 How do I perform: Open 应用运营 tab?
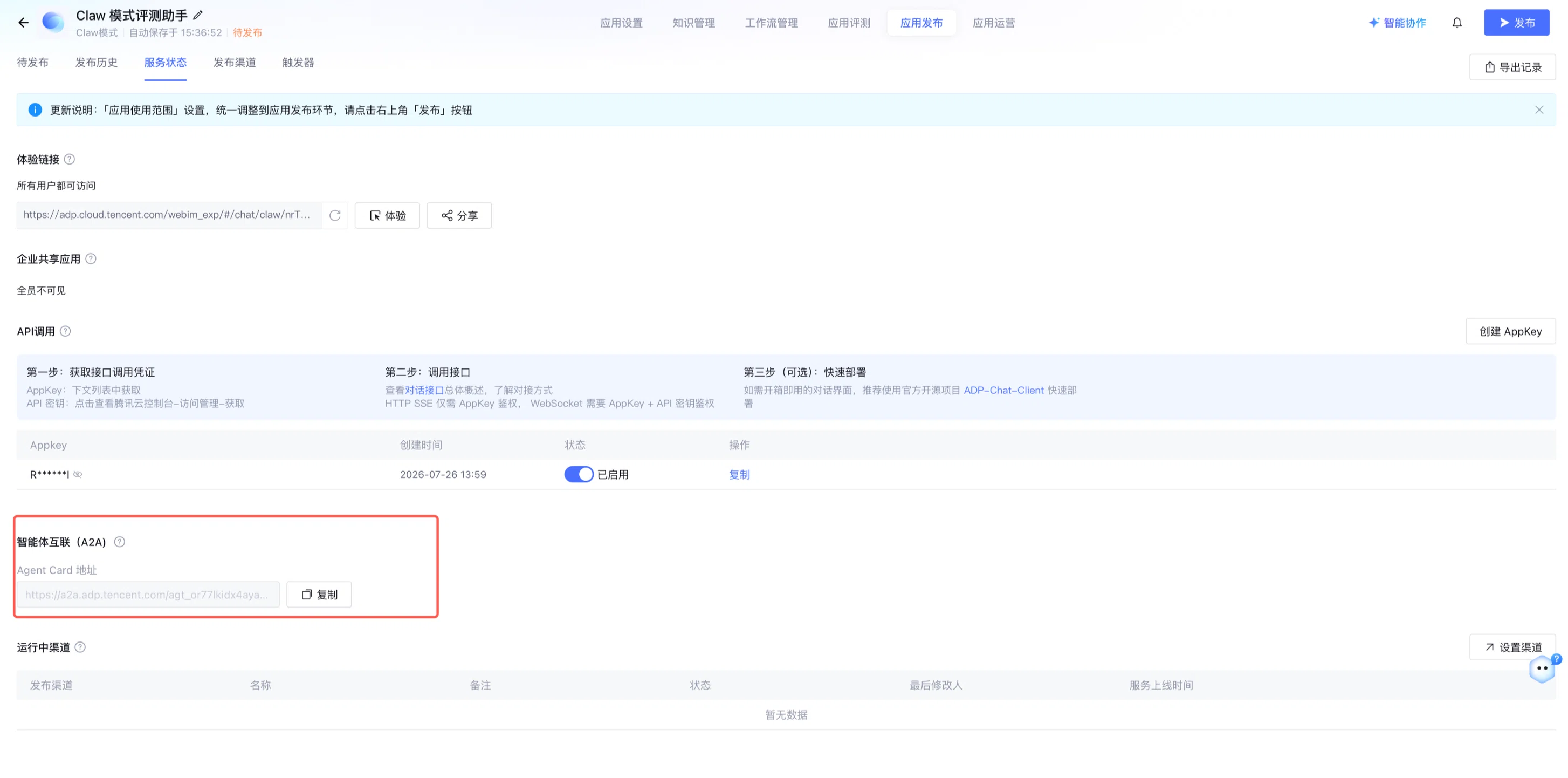(994, 23)
